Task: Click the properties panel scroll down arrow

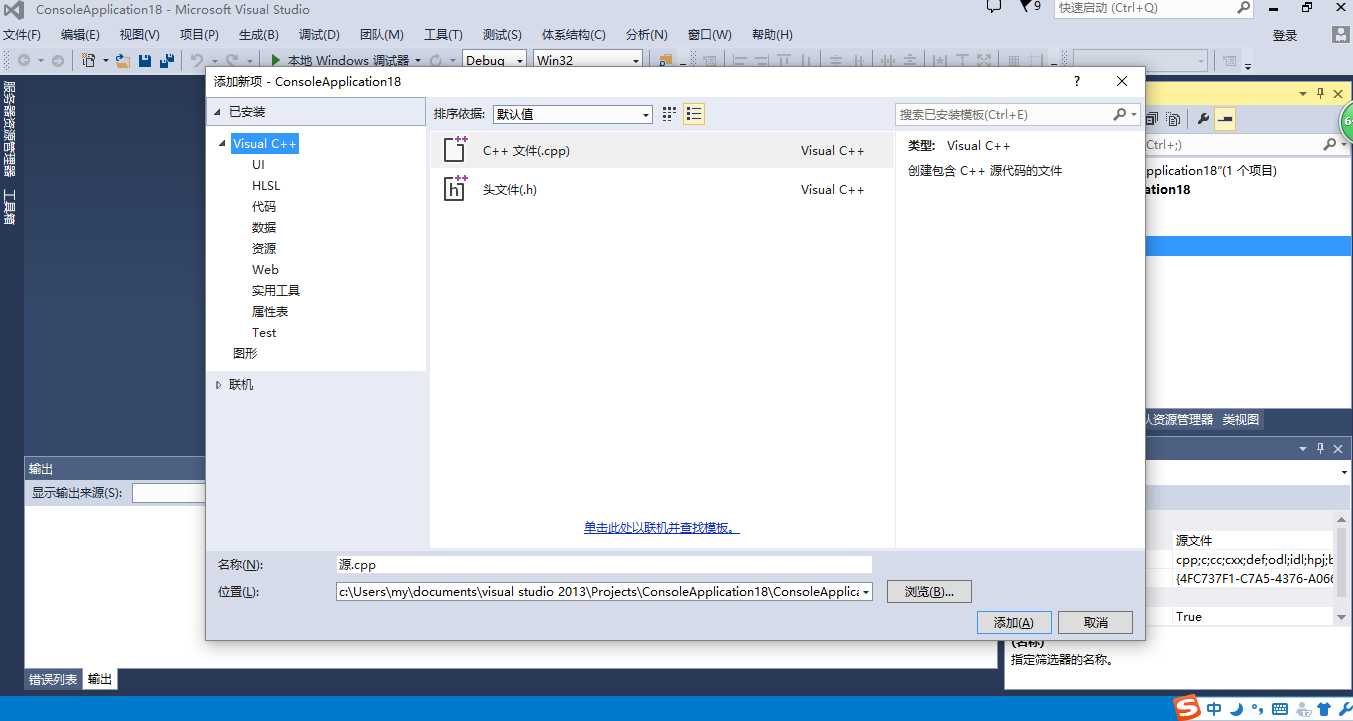Action: (x=1343, y=618)
